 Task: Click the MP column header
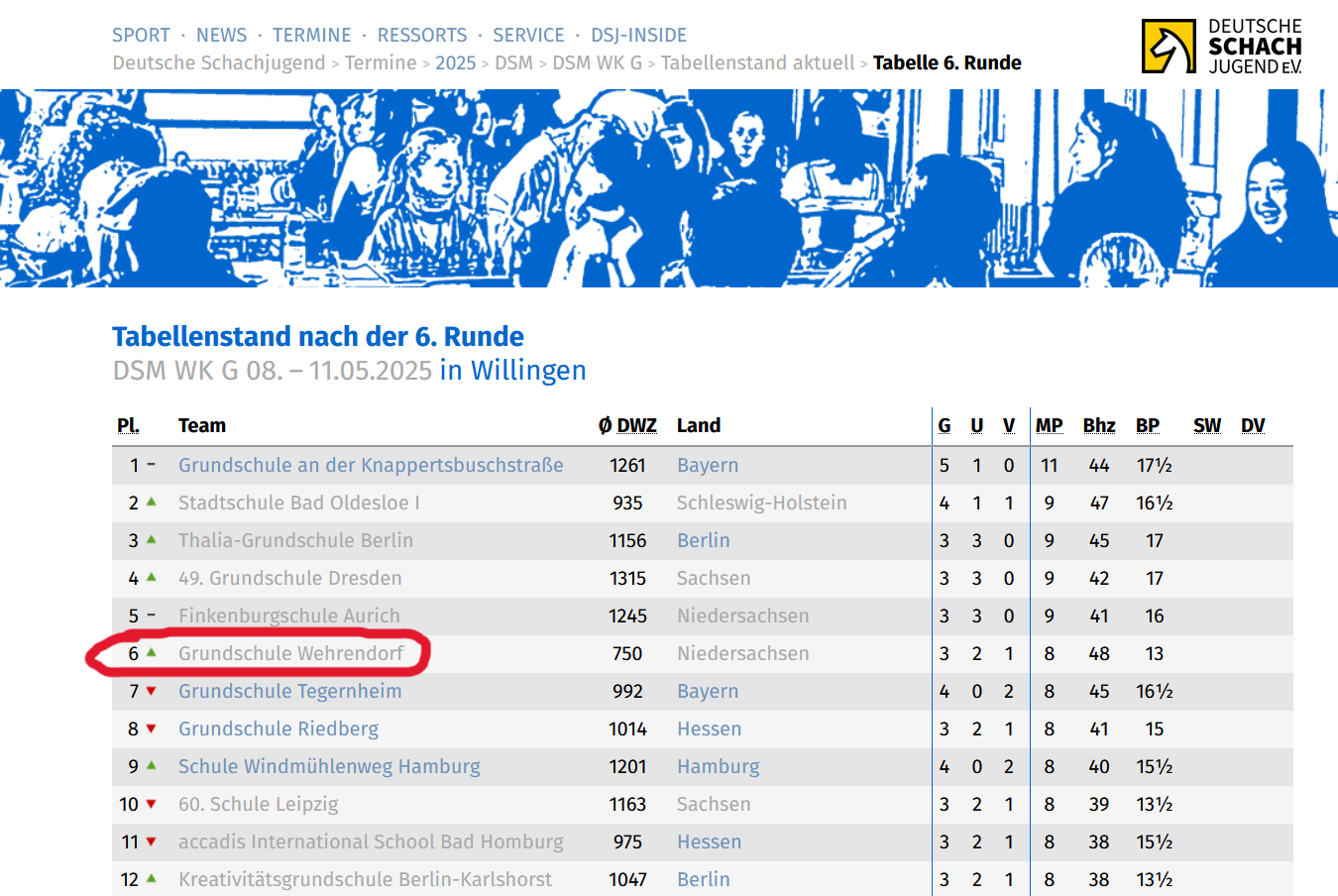1049,425
